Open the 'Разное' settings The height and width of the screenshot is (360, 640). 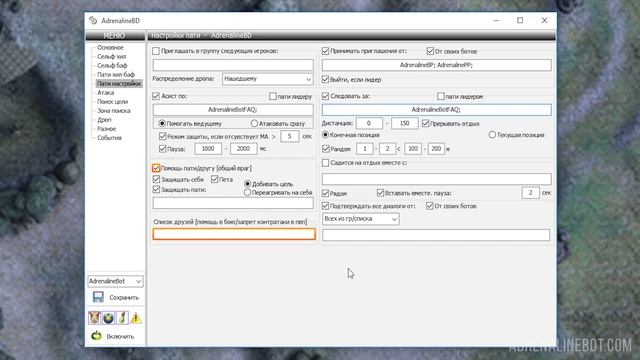(x=107, y=129)
